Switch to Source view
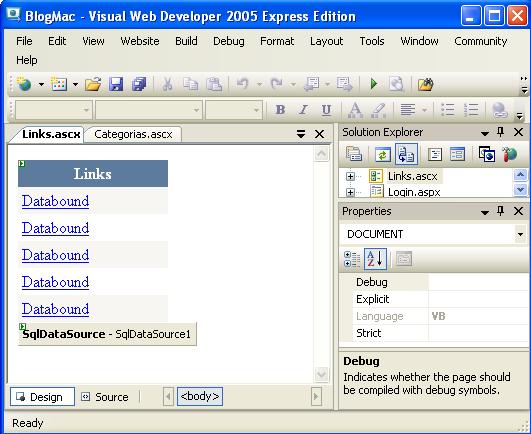 pos(105,396)
